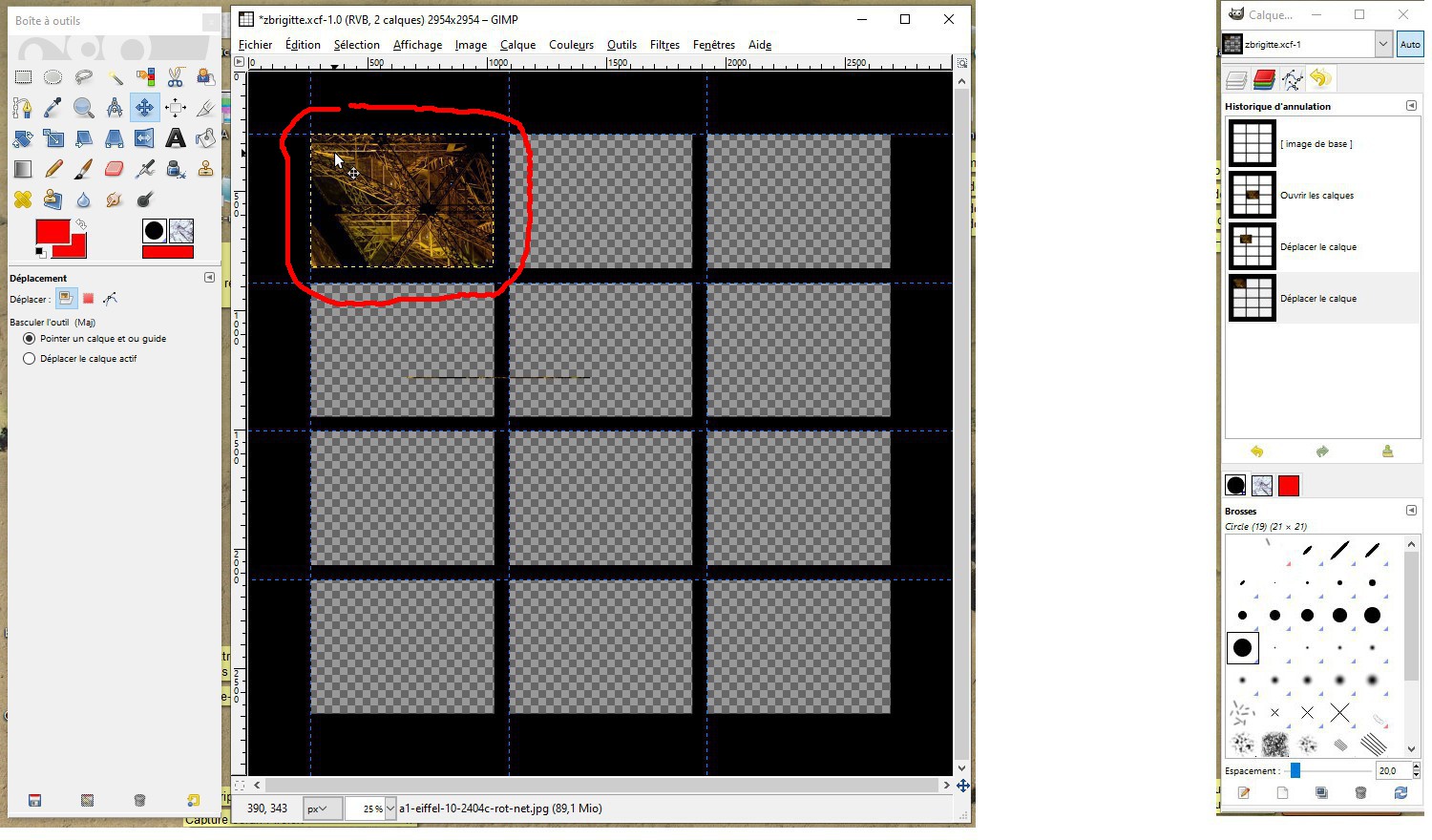The height and width of the screenshot is (840, 1432).
Task: Open the Fichier menu
Action: [x=255, y=45]
